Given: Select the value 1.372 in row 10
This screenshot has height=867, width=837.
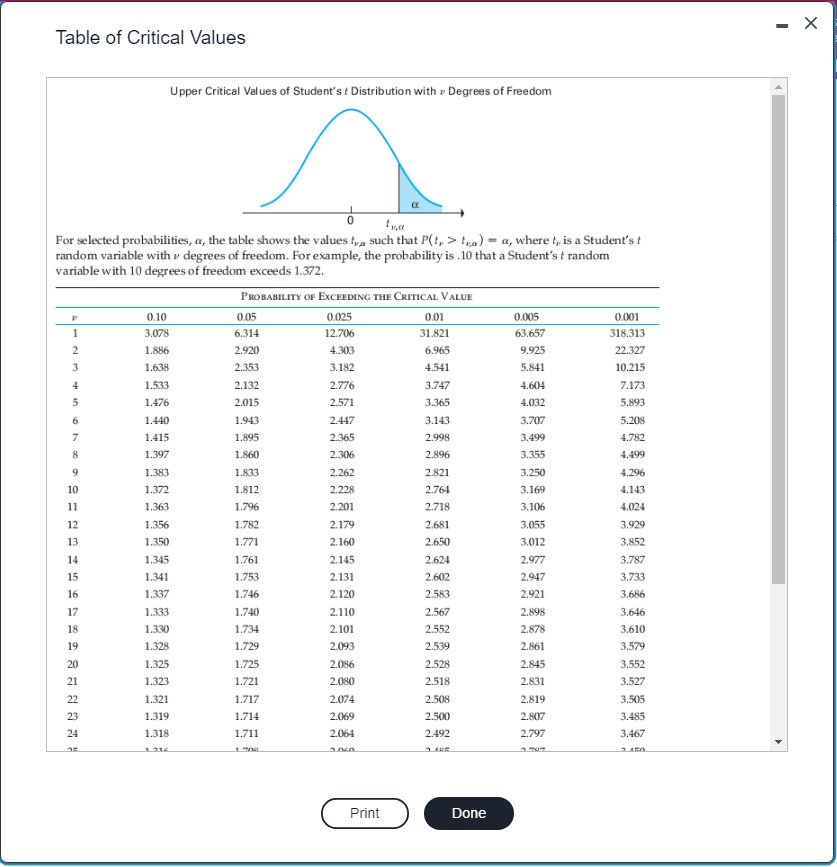Looking at the screenshot, I should [x=156, y=489].
